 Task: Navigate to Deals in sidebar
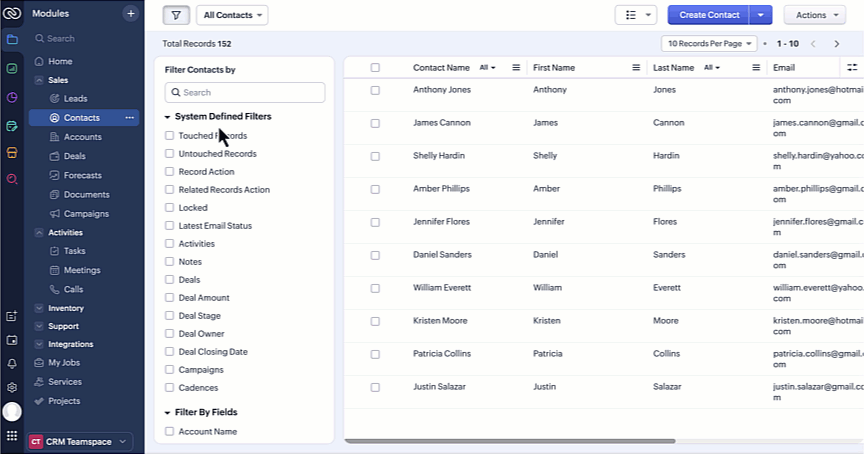(75, 156)
